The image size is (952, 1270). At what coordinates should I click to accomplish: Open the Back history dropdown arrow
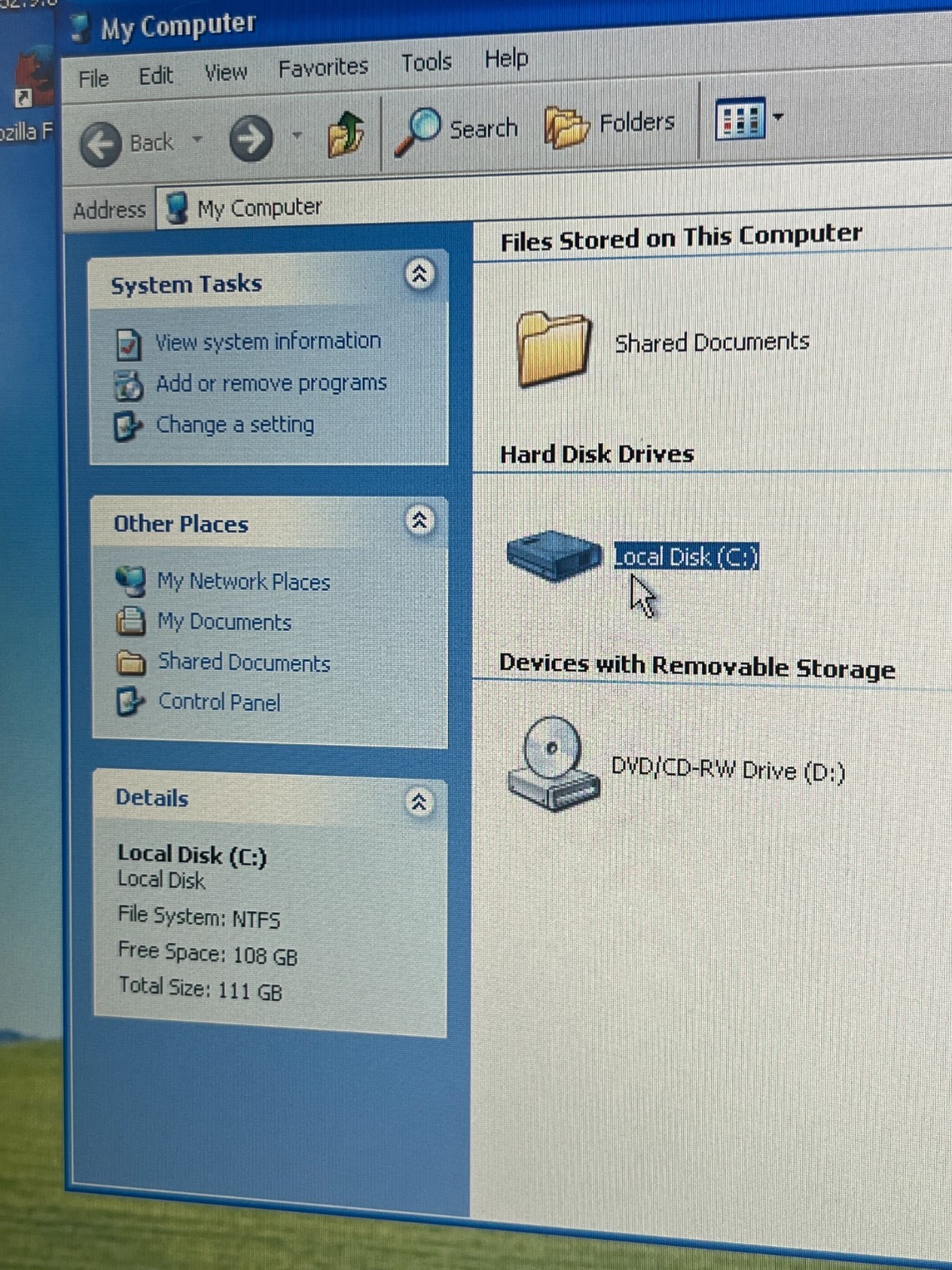pos(197,140)
